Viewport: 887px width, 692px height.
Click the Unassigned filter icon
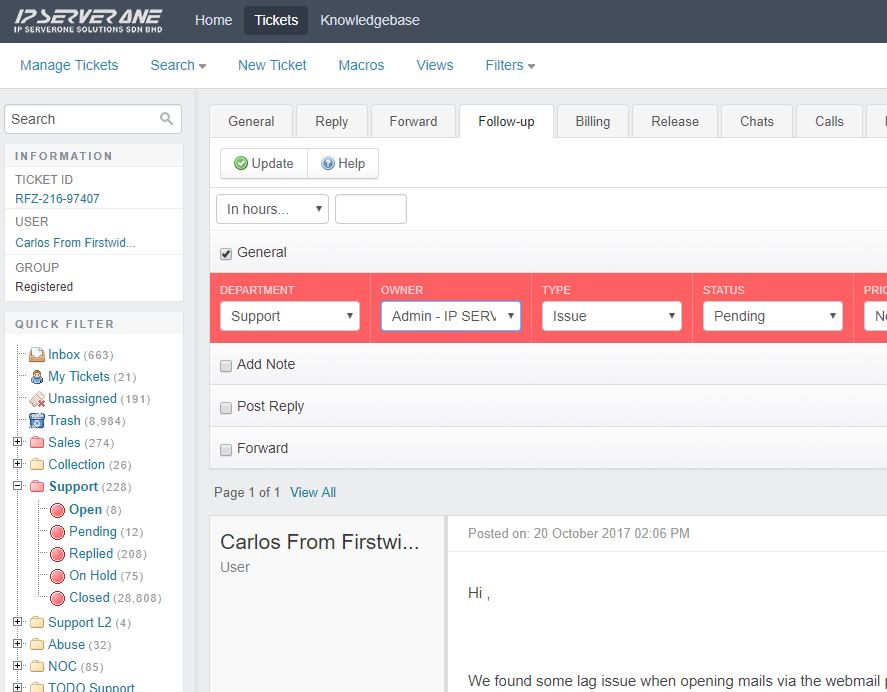tap(37, 399)
